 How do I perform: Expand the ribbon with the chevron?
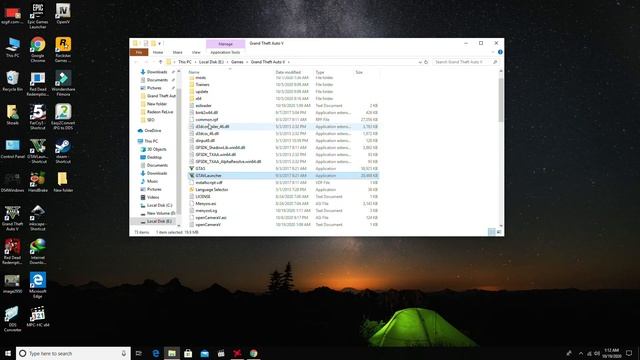[493, 52]
